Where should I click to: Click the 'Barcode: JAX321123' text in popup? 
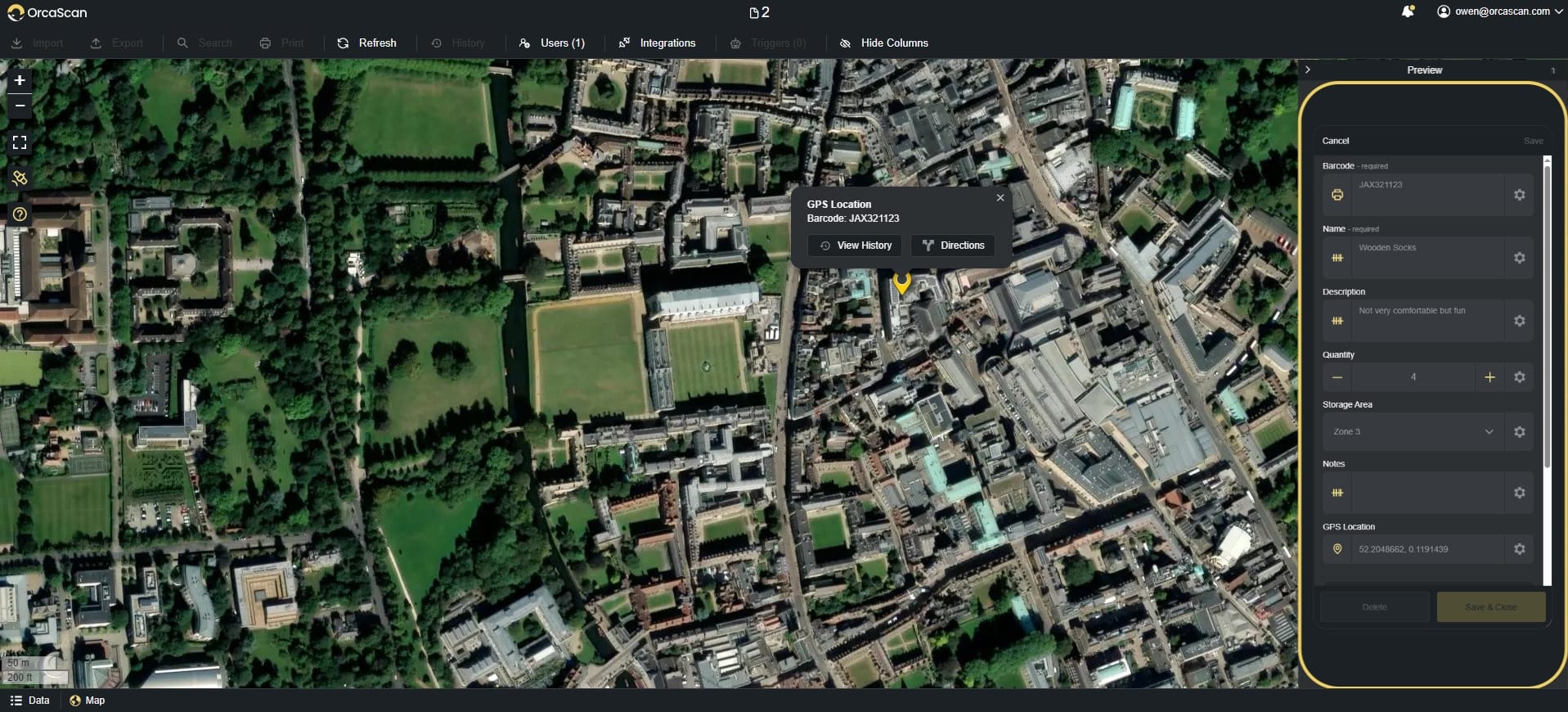853,219
